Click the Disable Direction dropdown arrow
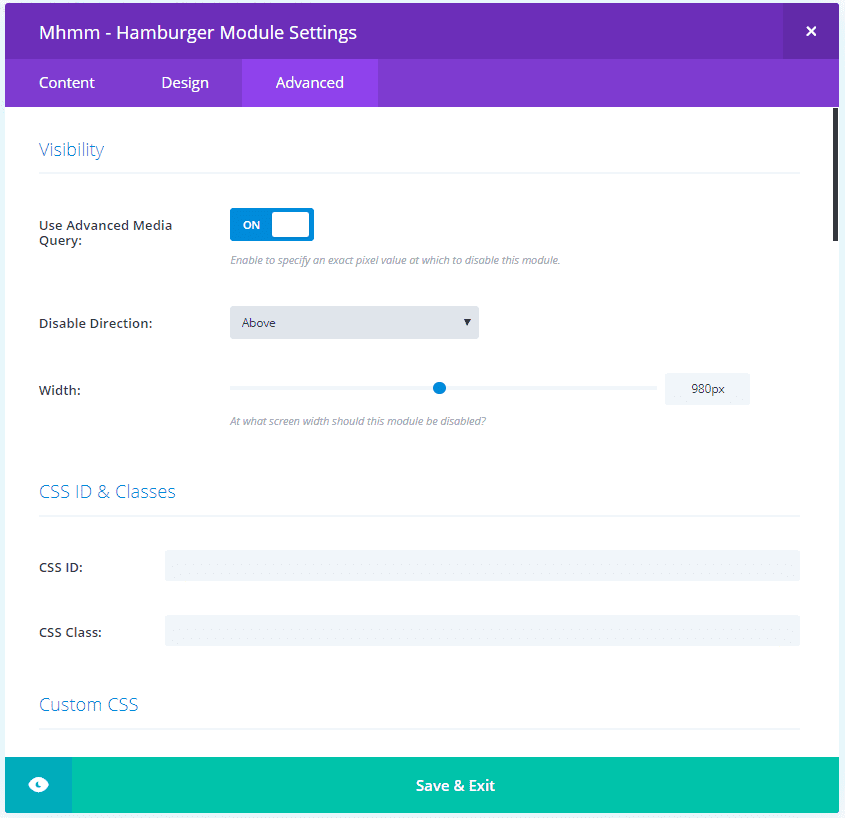The height and width of the screenshot is (818, 845). point(467,322)
